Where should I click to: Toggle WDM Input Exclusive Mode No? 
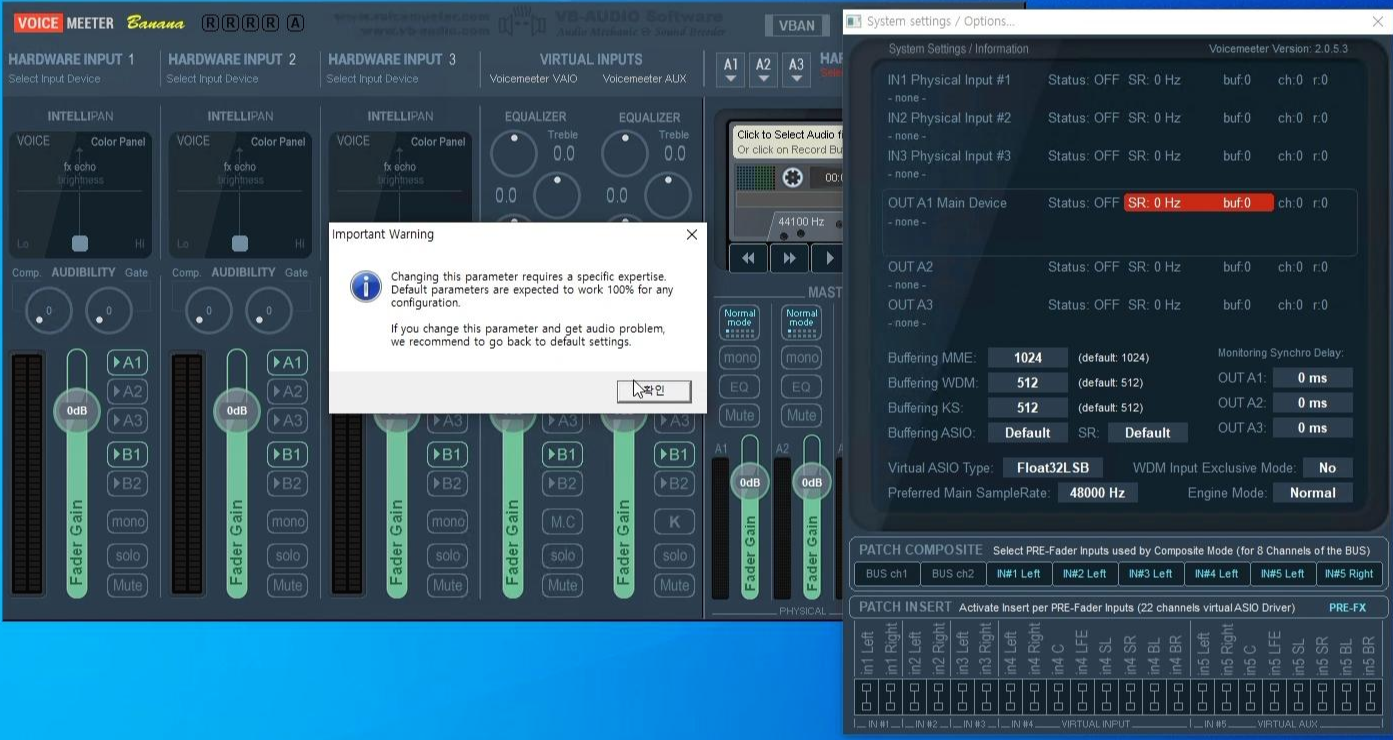click(x=1328, y=468)
